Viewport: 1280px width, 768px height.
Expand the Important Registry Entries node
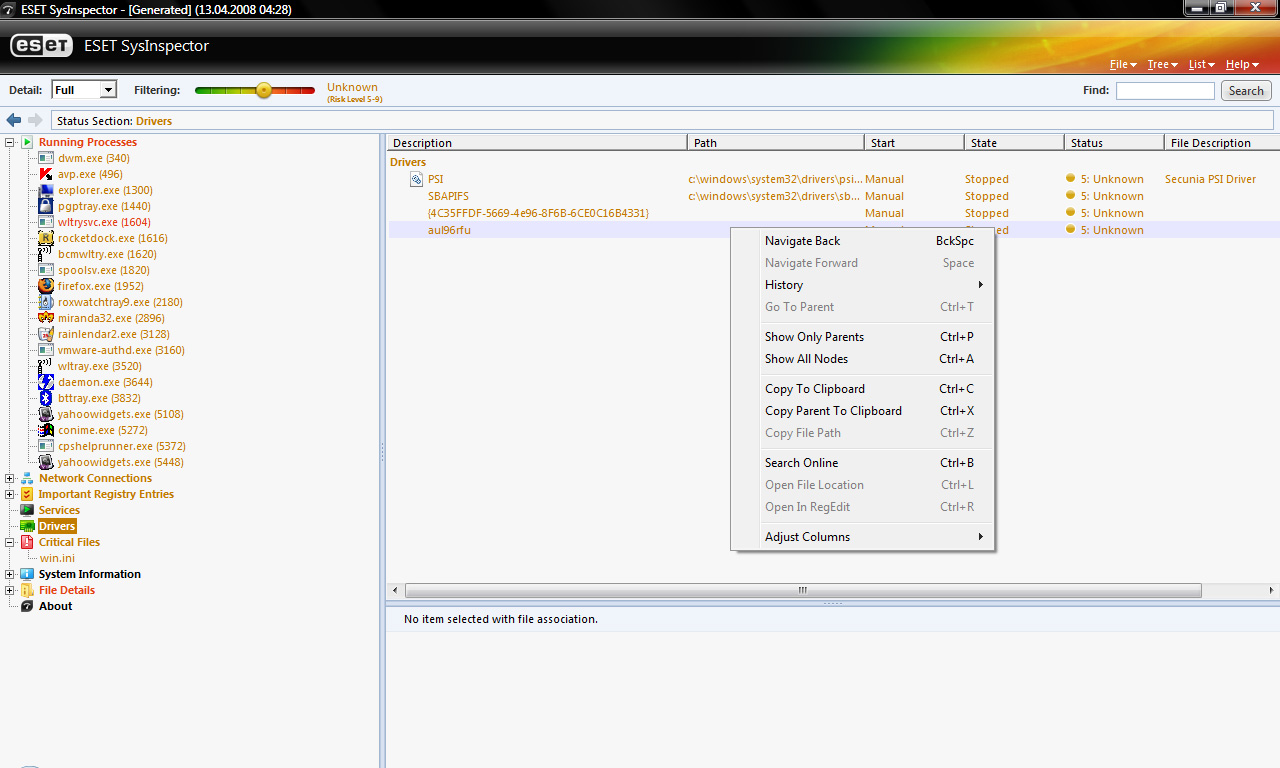point(10,494)
